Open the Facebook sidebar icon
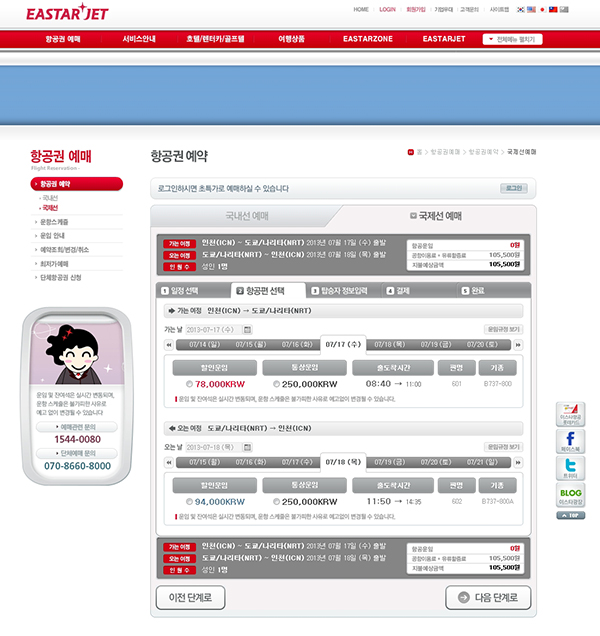Viewport: 600px width, 636px height. coord(570,441)
